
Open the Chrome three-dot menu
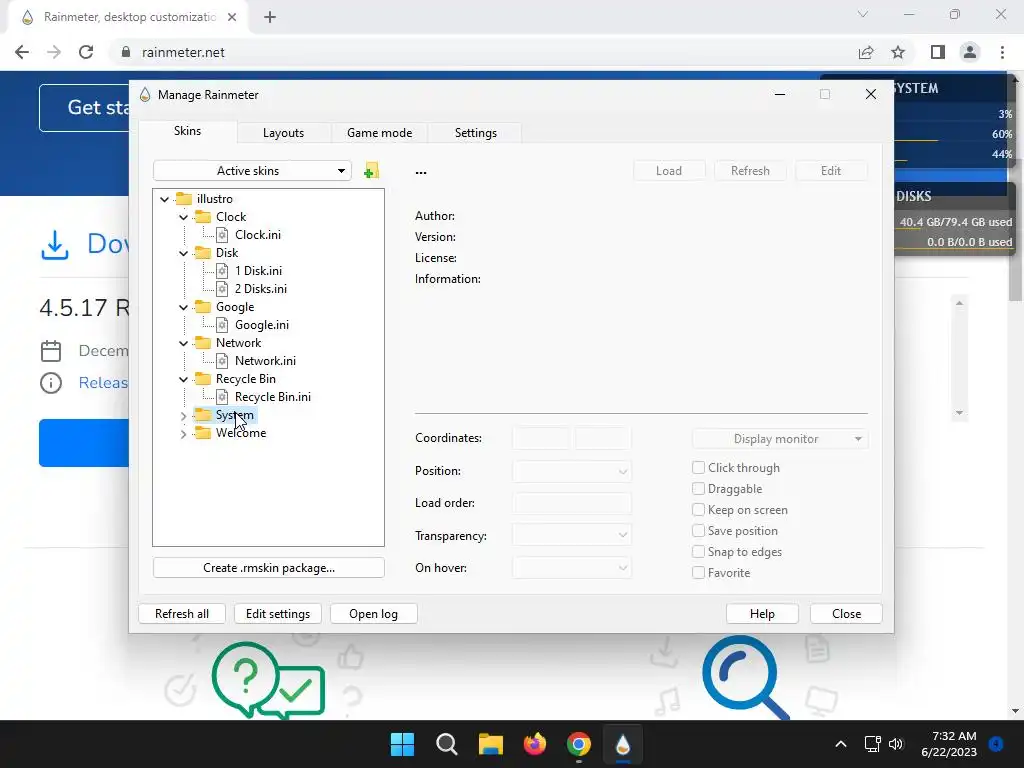(1002, 52)
